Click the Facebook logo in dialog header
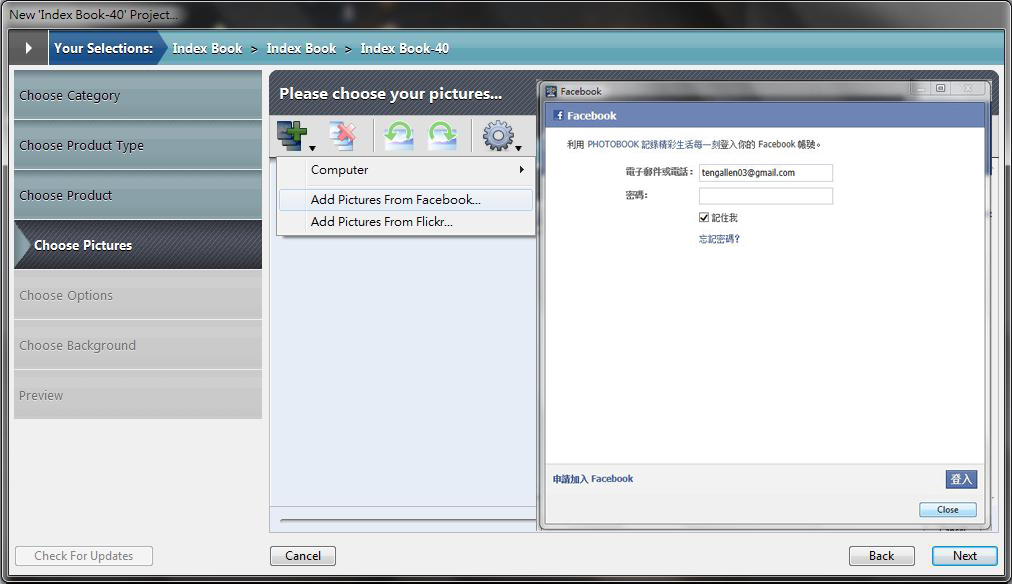The image size is (1012, 584). coord(559,116)
